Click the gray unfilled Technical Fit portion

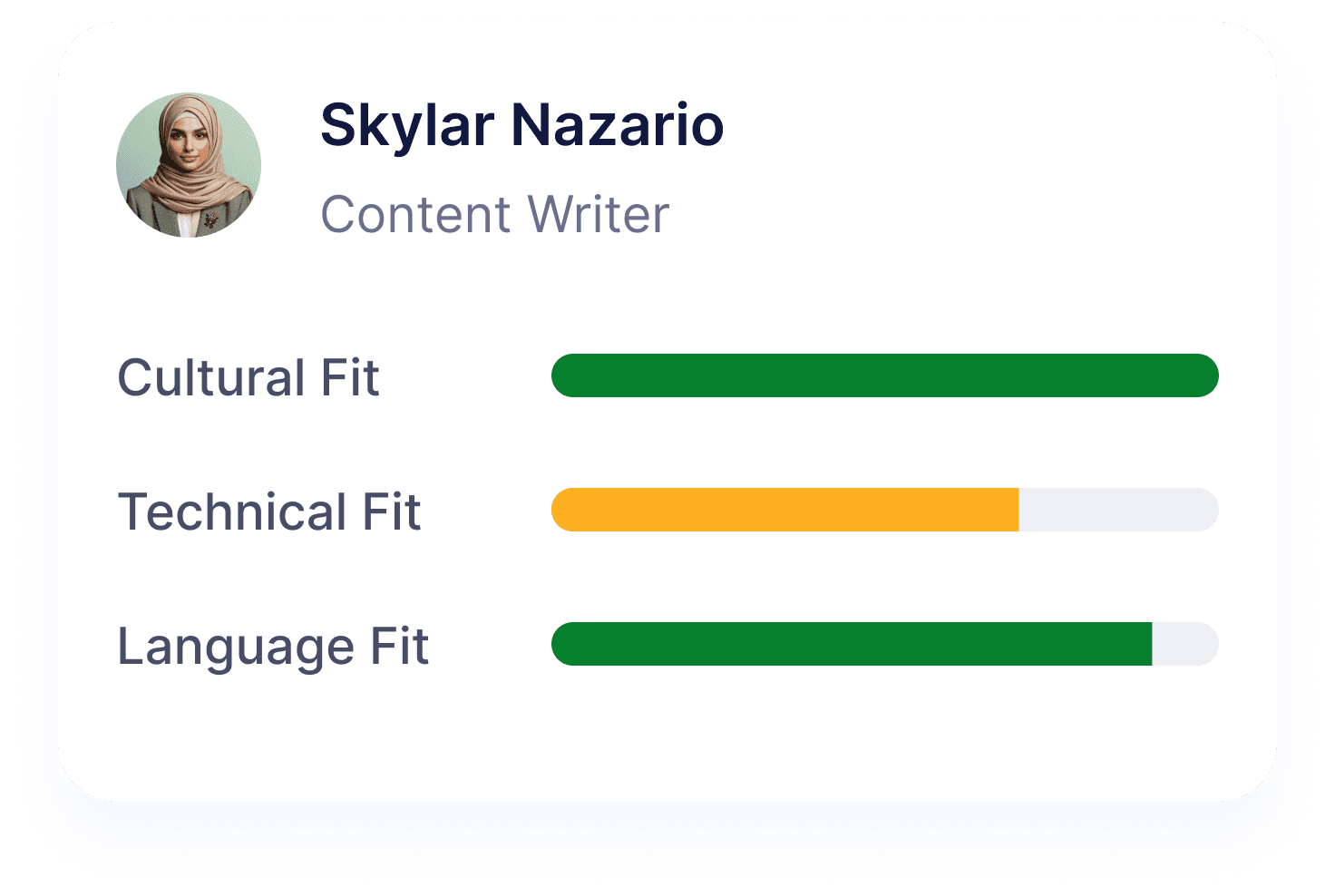1119,510
